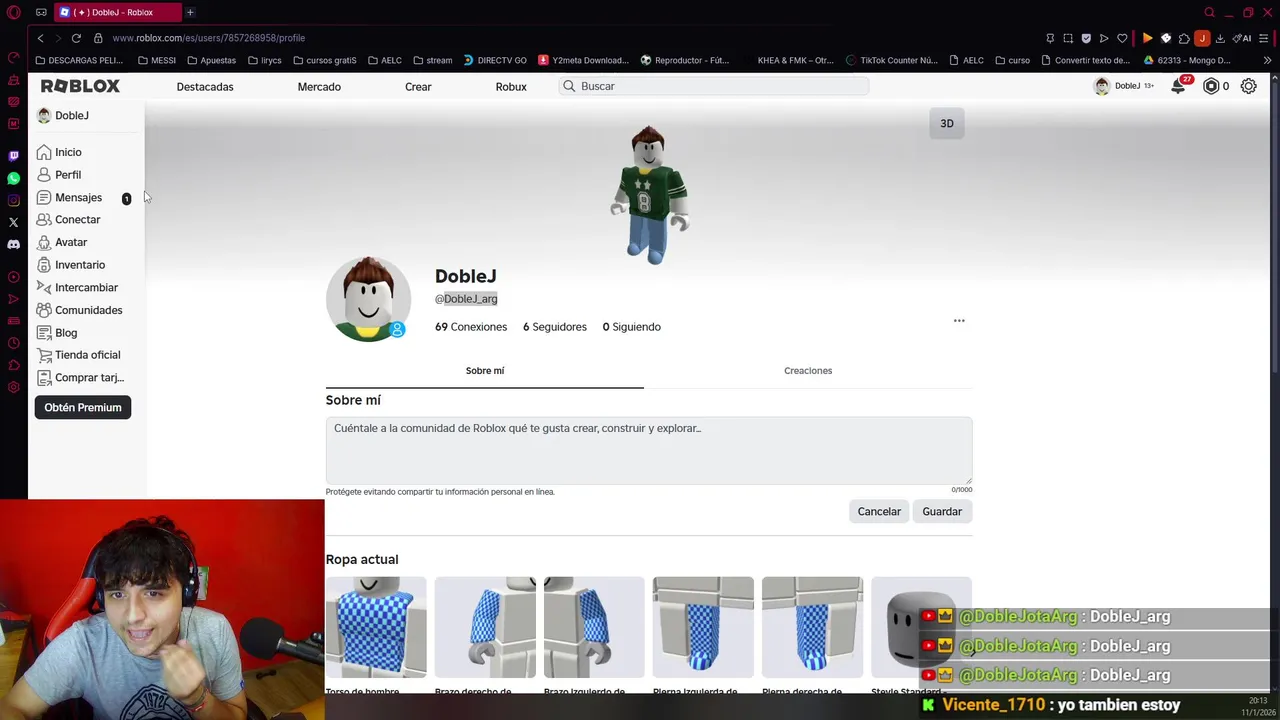The width and height of the screenshot is (1280, 720).
Task: Open X (Twitter) in Opera sidebar
Action: coord(13,222)
